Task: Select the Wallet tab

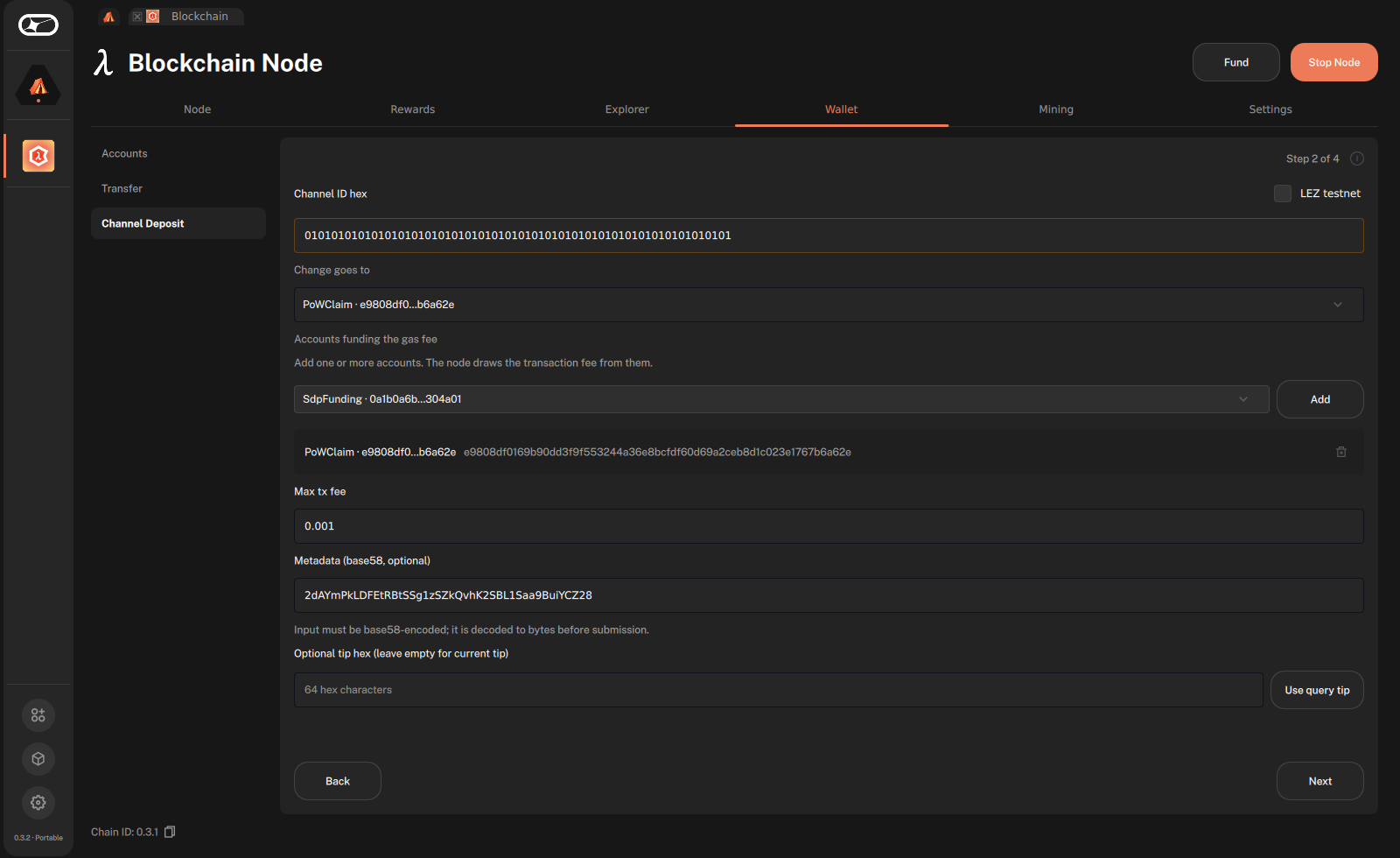Action: pos(842,109)
